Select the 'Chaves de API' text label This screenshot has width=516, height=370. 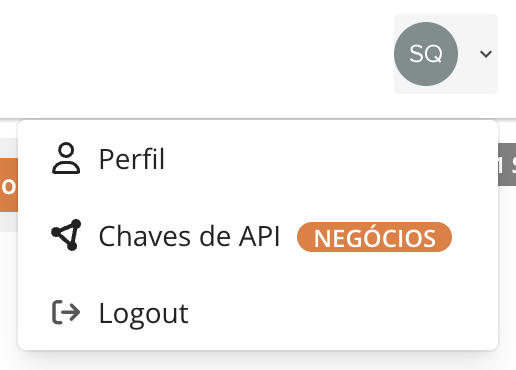point(189,236)
